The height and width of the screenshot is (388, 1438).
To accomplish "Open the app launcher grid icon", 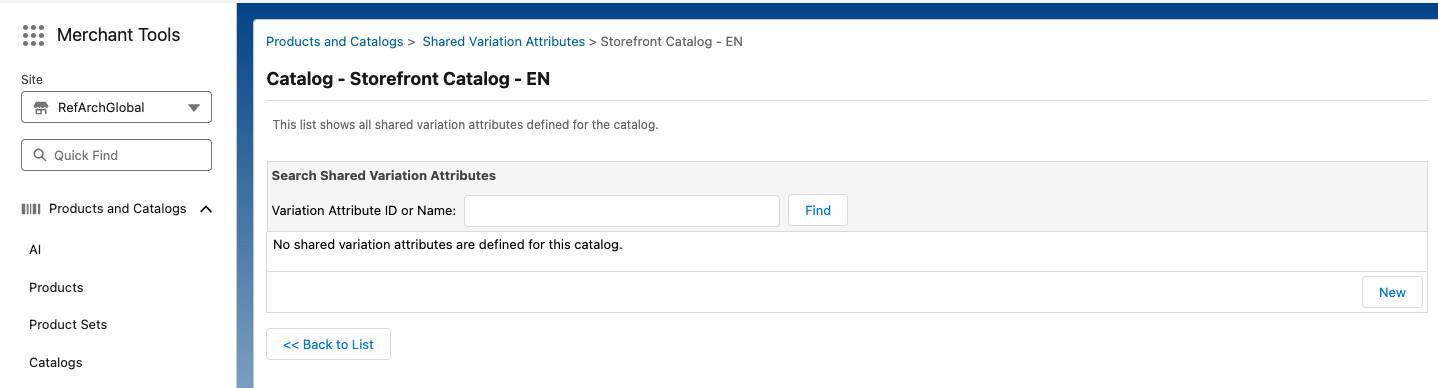I will 33,35.
